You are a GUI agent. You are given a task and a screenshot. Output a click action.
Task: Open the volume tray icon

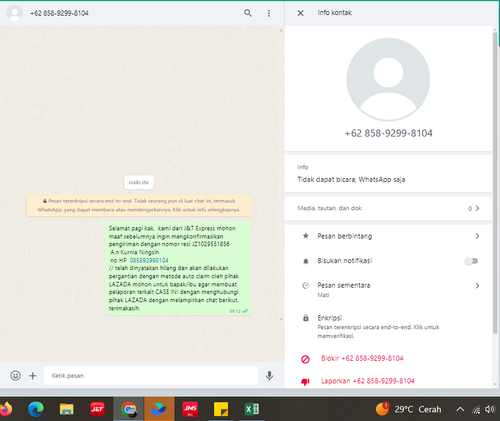[490, 409]
